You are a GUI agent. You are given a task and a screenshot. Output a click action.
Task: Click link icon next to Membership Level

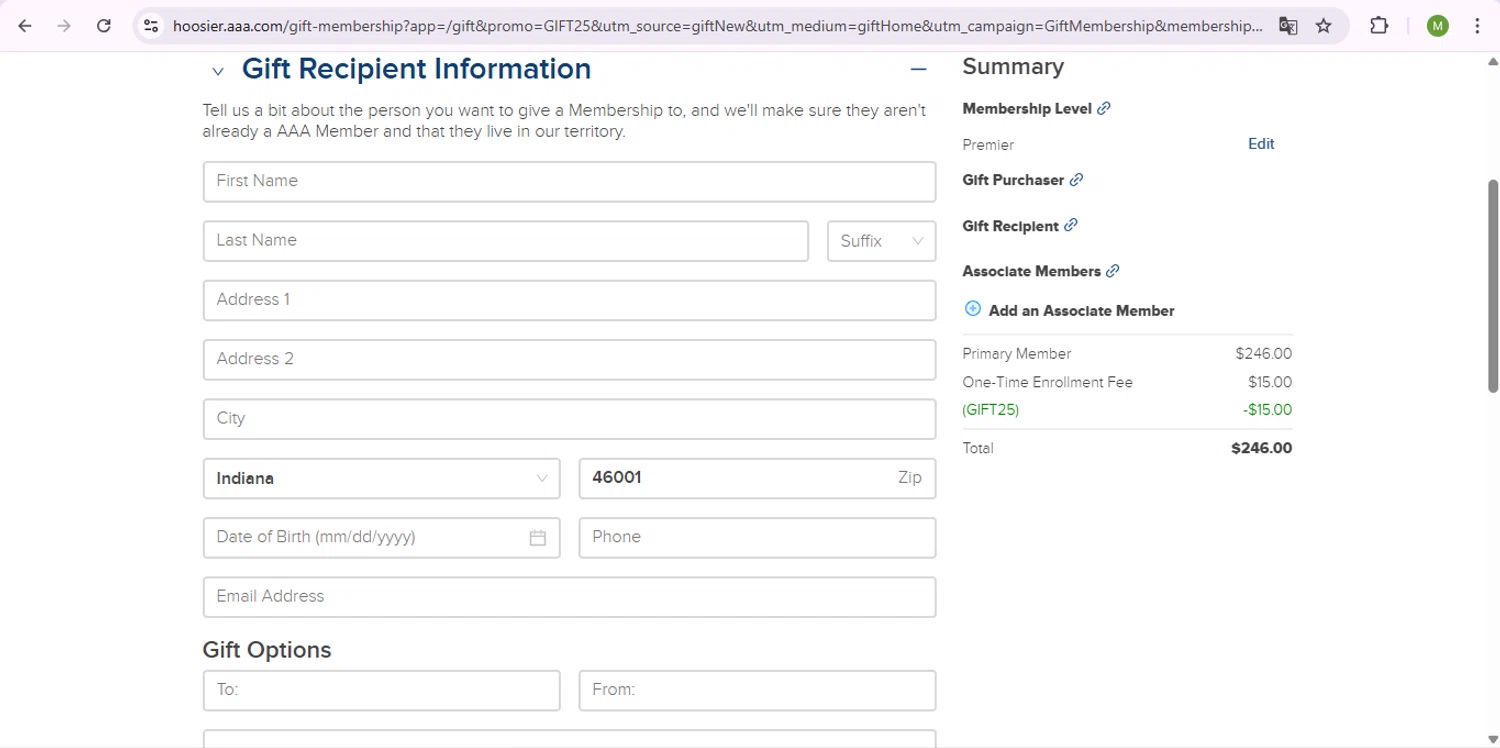[1104, 108]
